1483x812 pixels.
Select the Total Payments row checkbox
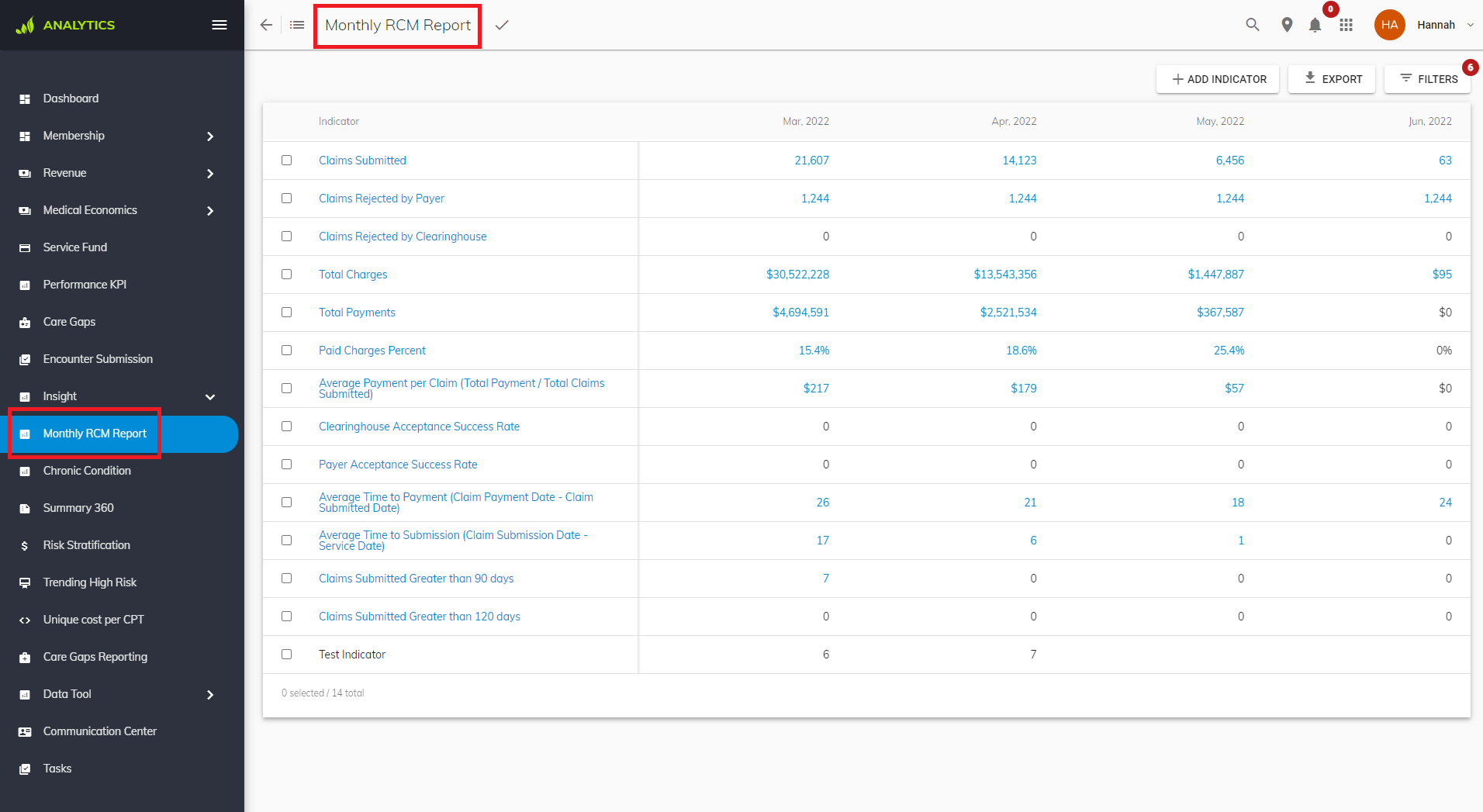(x=287, y=313)
